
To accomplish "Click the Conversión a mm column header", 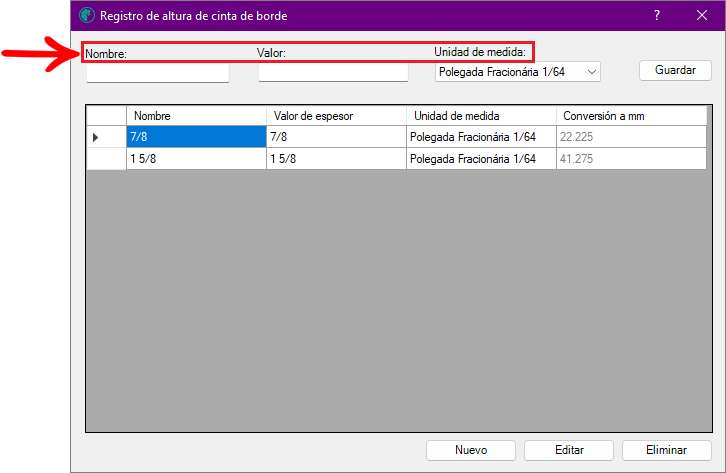I will pos(632,116).
